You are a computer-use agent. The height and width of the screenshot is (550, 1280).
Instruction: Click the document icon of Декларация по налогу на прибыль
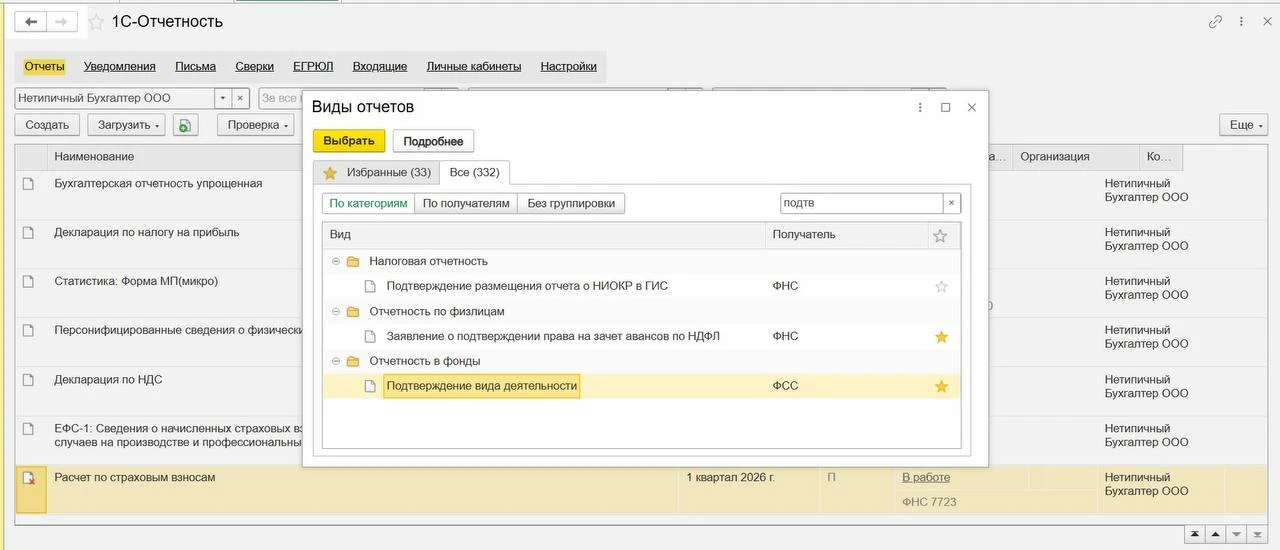[29, 233]
